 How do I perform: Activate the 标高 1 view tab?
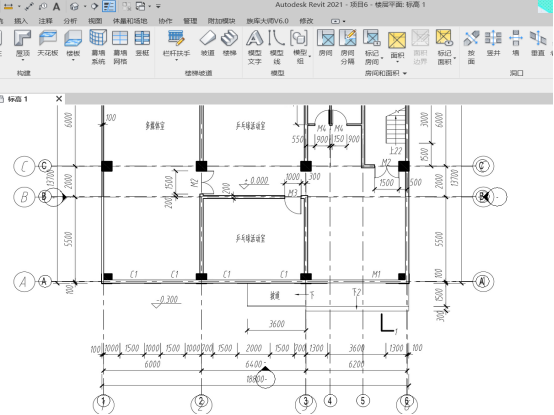(x=18, y=99)
